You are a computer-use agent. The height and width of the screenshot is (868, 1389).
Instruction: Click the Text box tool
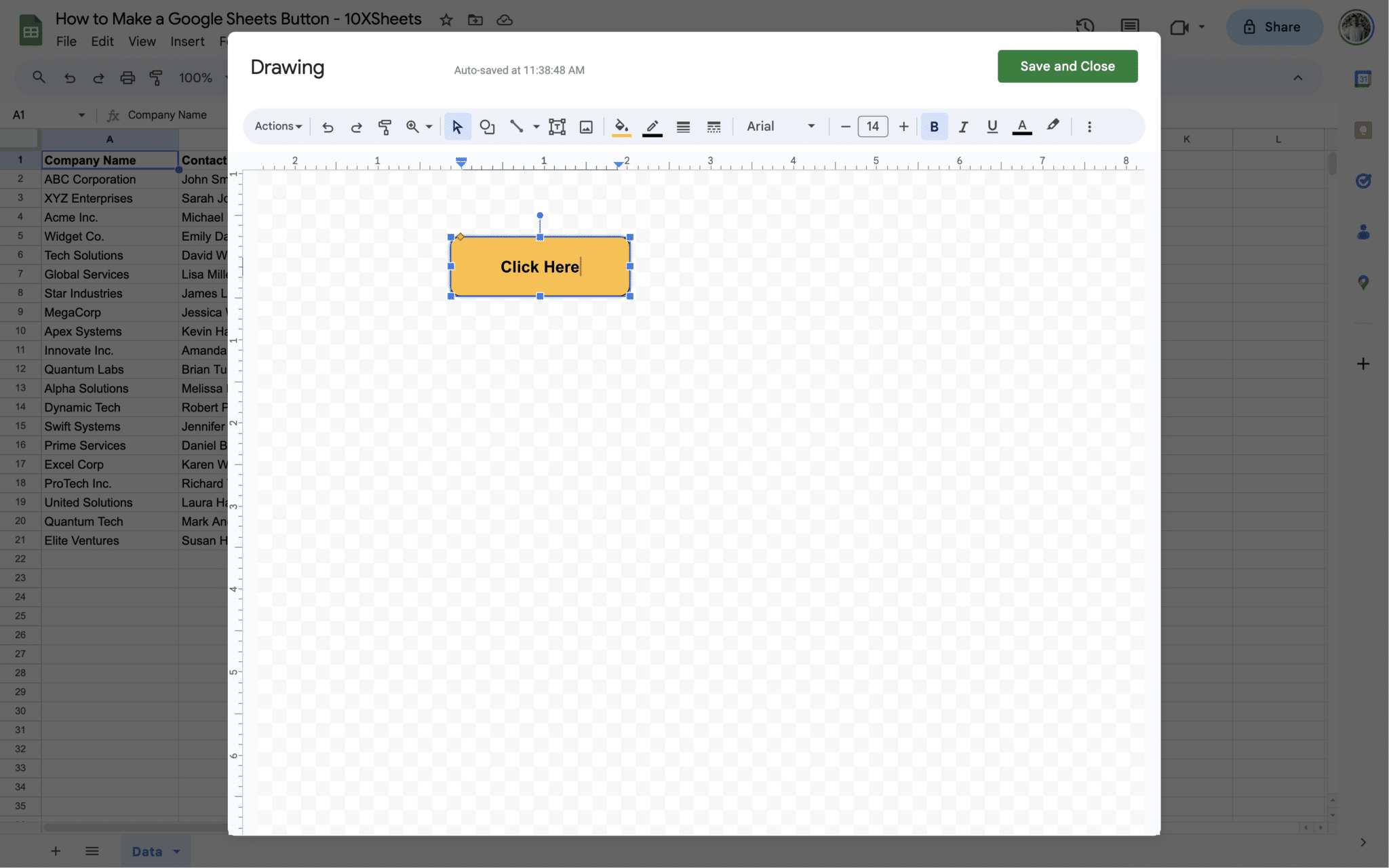[557, 127]
